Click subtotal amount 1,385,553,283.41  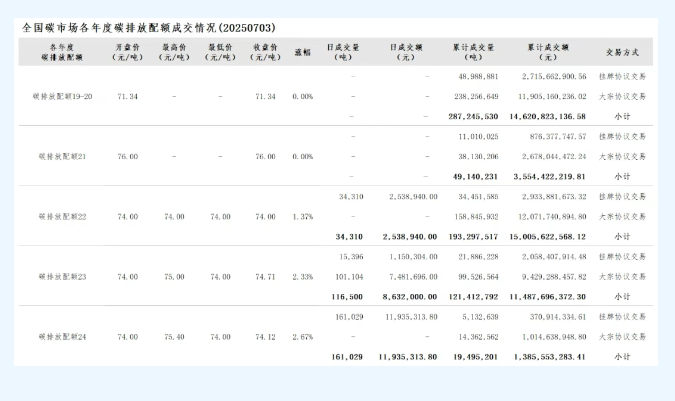coord(549,357)
